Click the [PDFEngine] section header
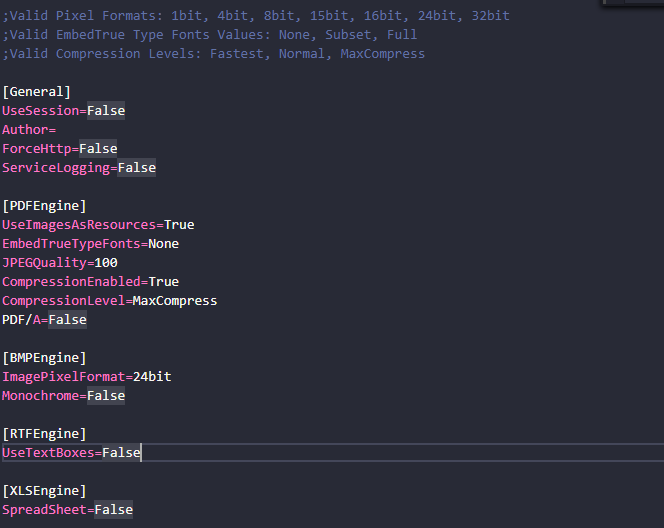Image resolution: width=664 pixels, height=528 pixels. (x=44, y=206)
